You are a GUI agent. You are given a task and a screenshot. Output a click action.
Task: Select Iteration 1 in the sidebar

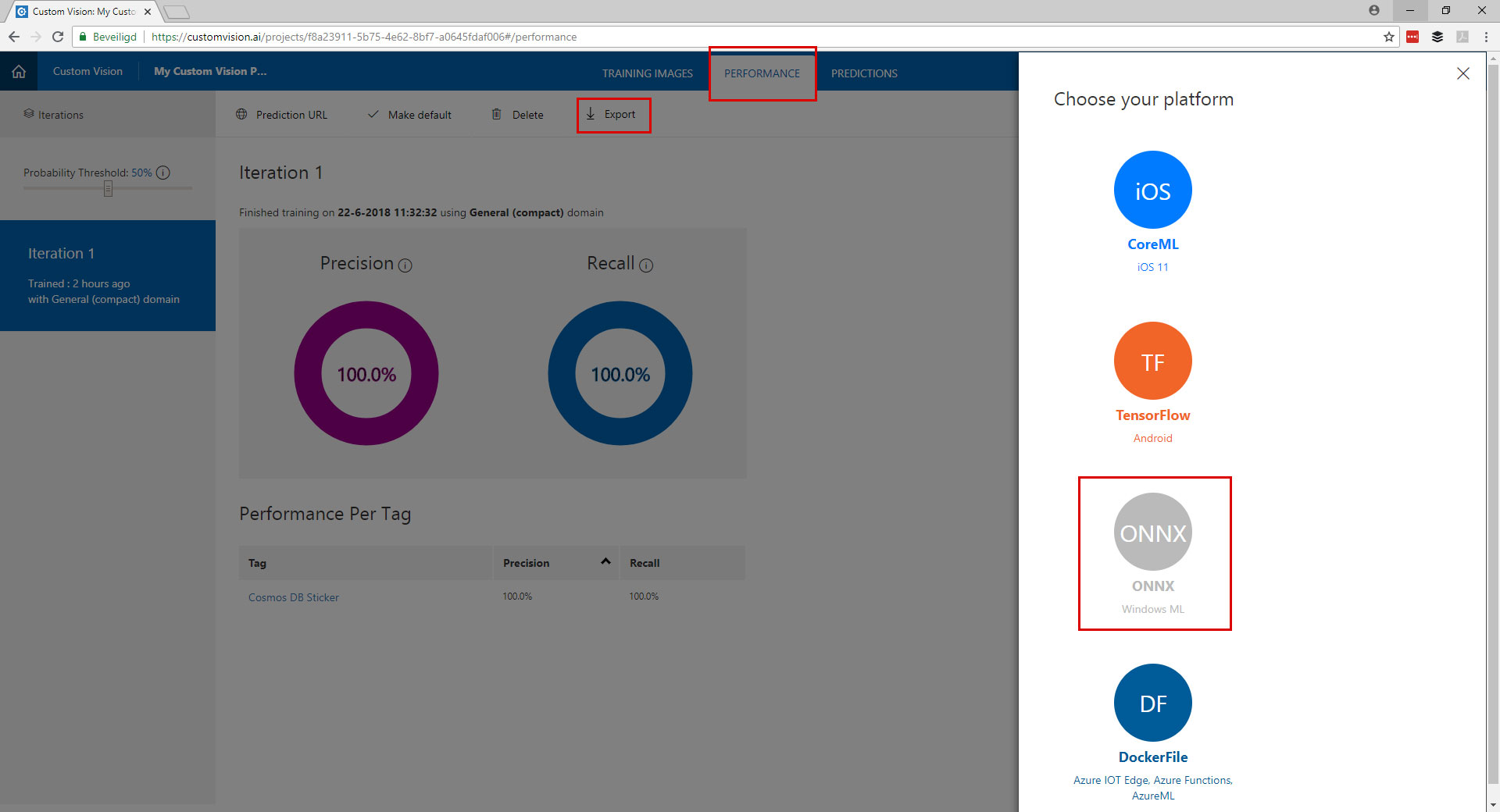pyautogui.click(x=108, y=276)
